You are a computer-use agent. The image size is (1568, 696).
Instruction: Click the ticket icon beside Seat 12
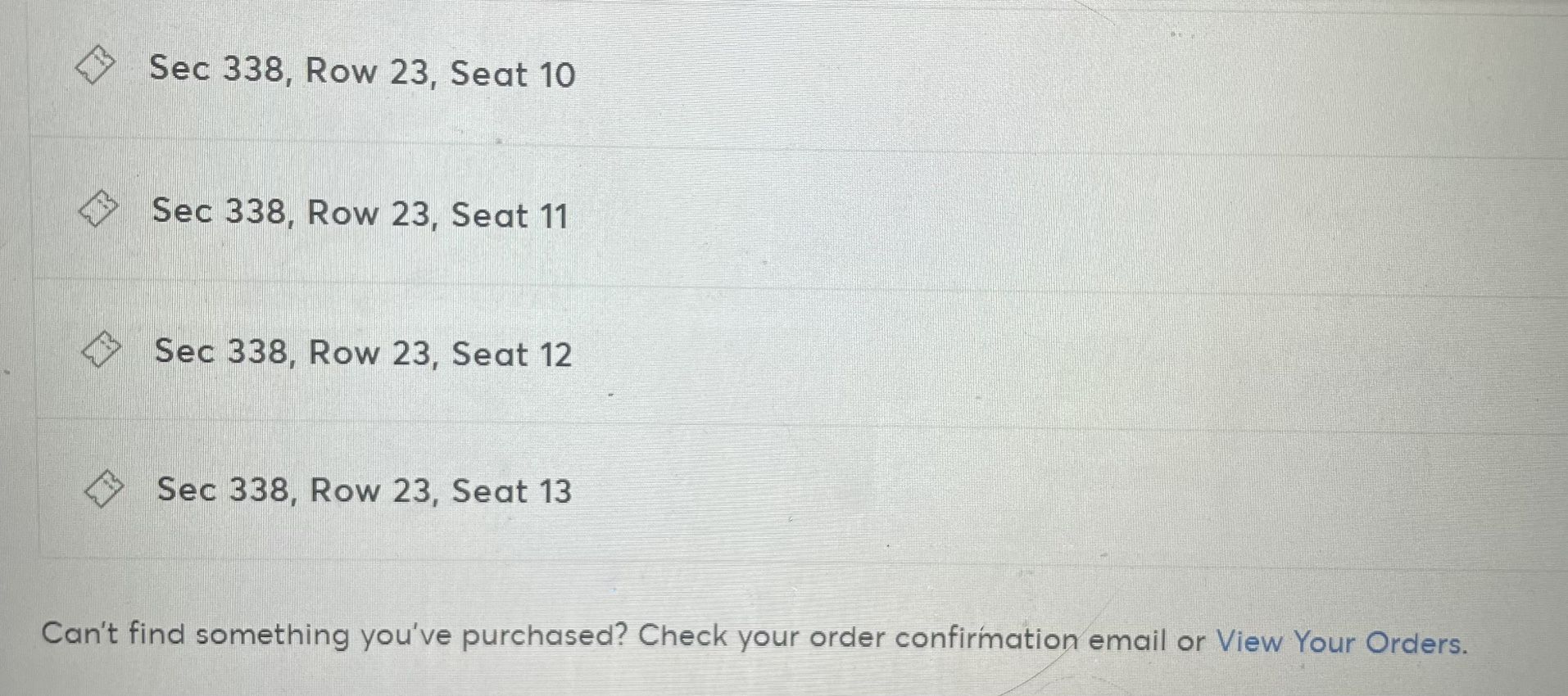point(101,350)
